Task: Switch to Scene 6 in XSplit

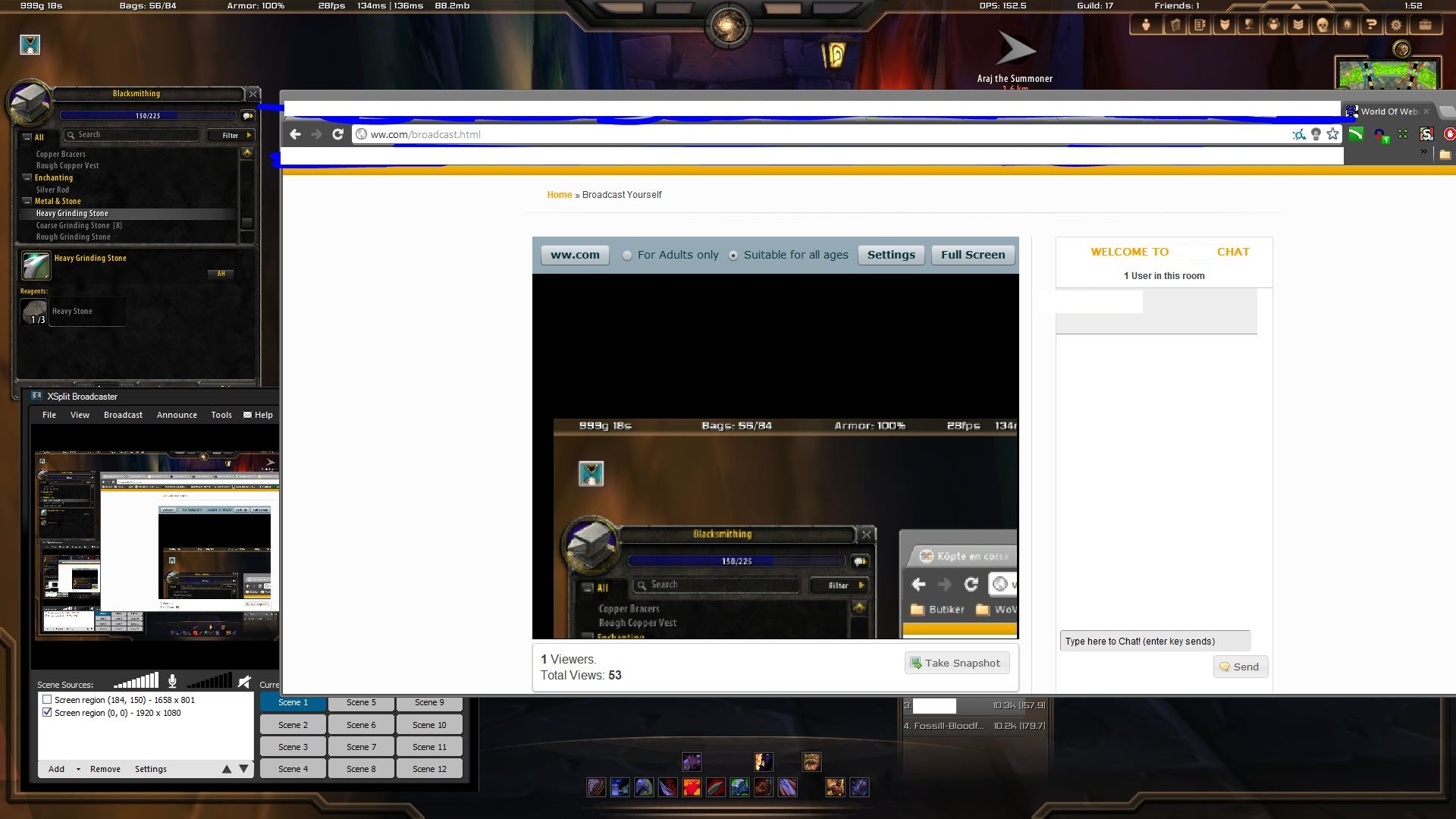Action: pos(361,725)
